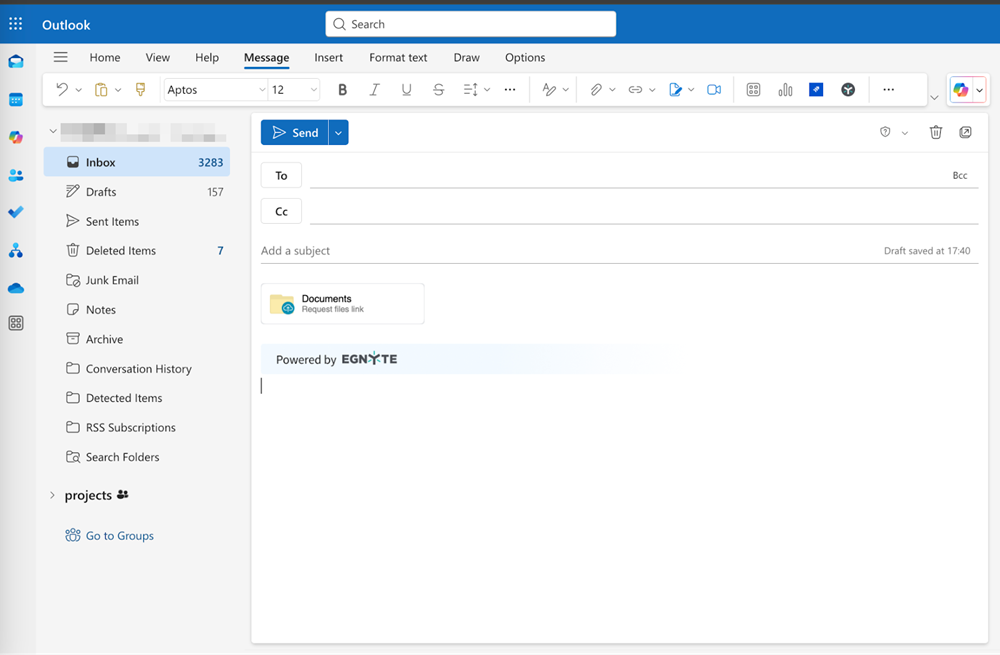Open the Polls bar chart icon
The image size is (1000, 655).
(785, 90)
